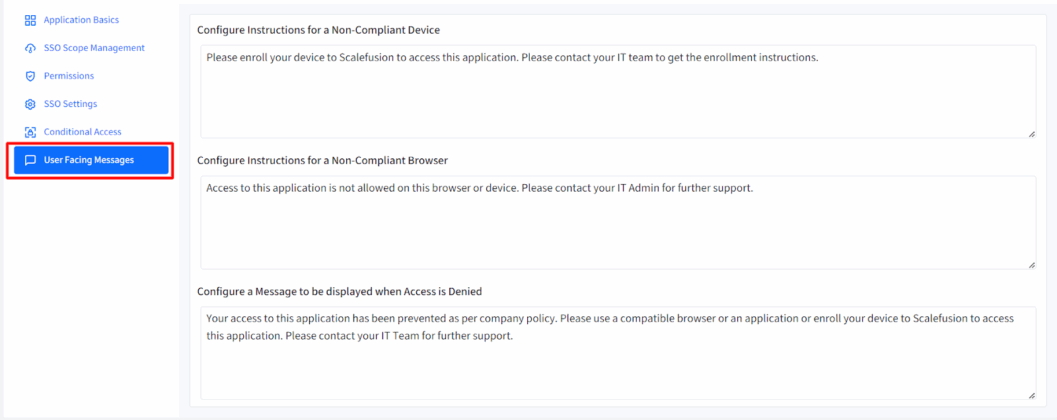Click resize handle of Non-Compliant Browser textbox
This screenshot has width=1057, height=420.
click(1031, 264)
